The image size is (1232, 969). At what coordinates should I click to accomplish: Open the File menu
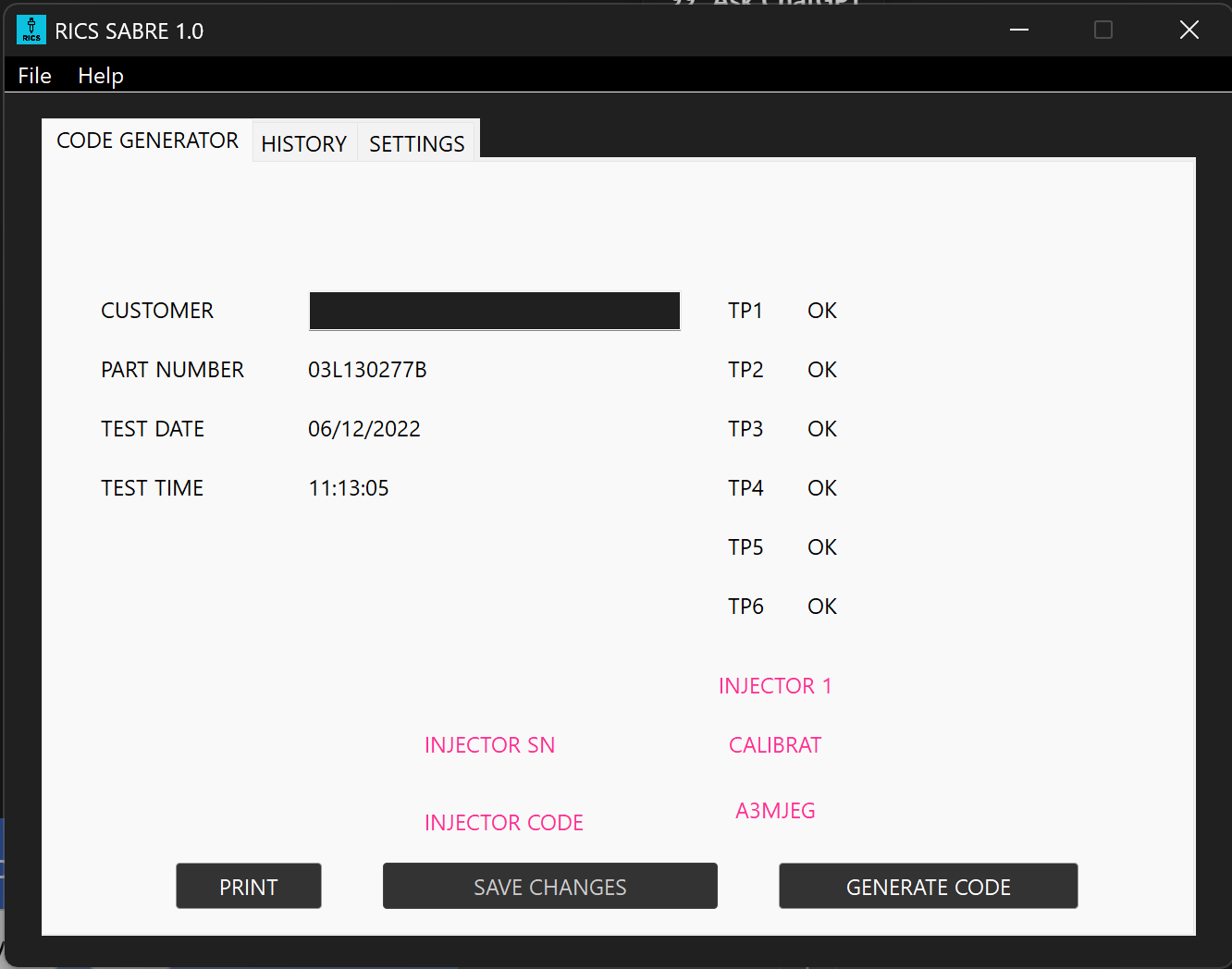[34, 76]
